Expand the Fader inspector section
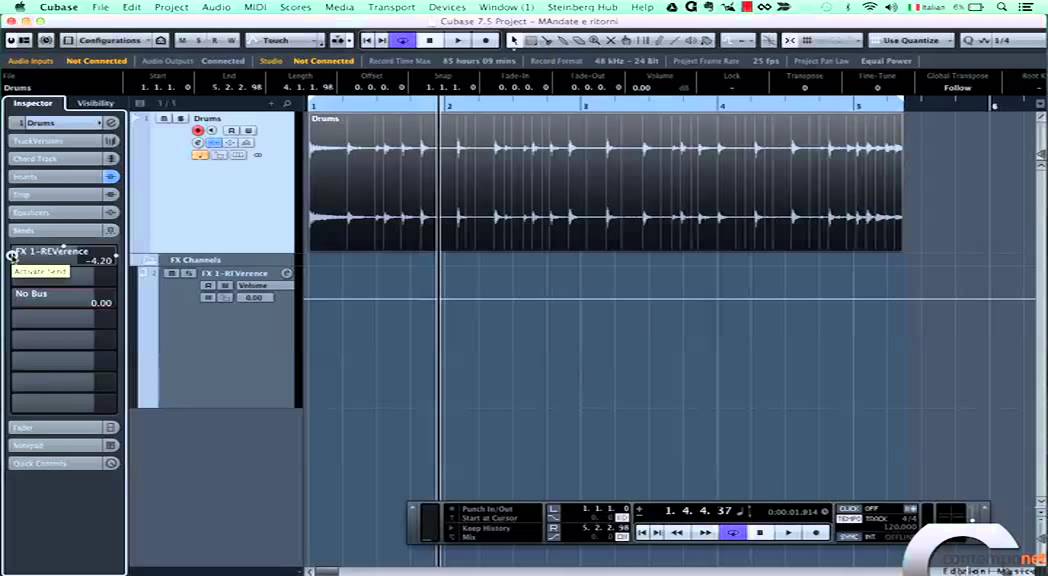1048x576 pixels. [x=63, y=428]
